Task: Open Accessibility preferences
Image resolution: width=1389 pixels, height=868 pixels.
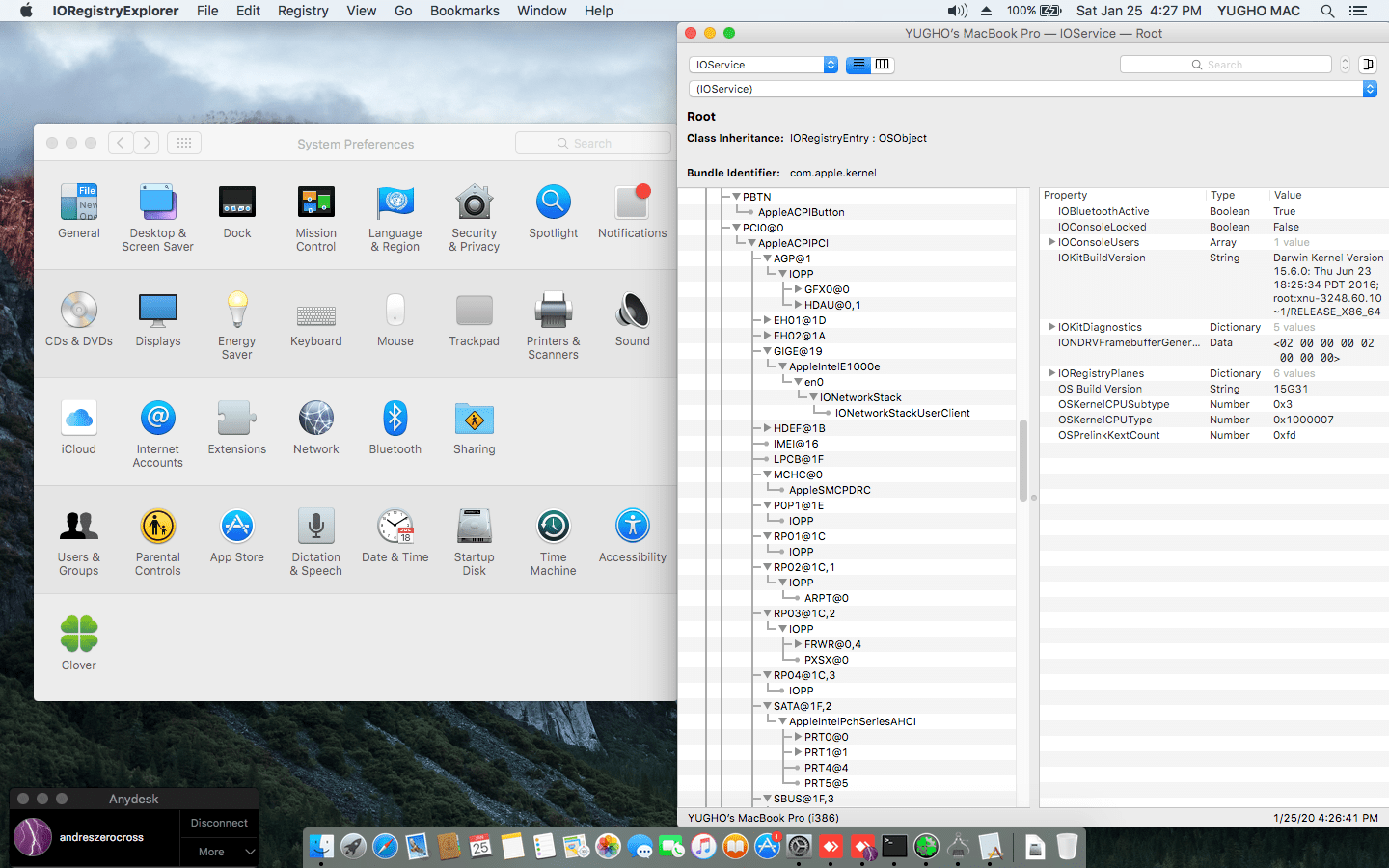Action: 633,535
